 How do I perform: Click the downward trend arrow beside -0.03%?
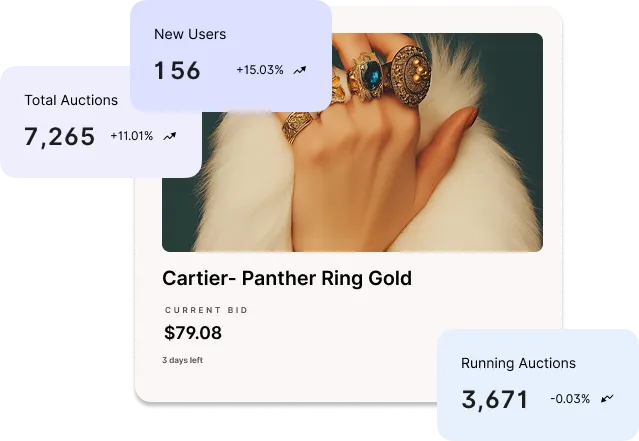pos(607,398)
